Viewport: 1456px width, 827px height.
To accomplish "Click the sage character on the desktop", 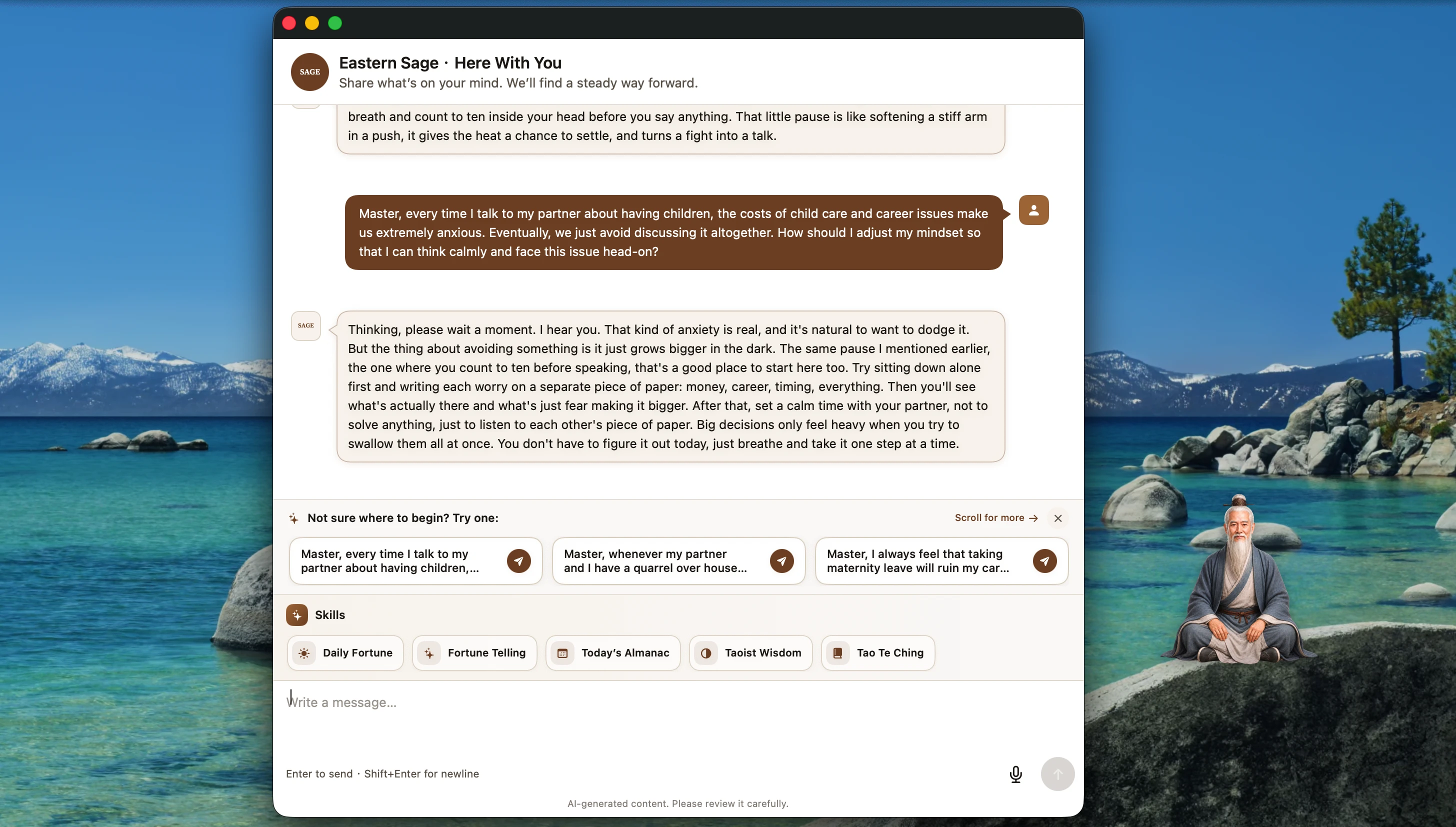I will [x=1238, y=579].
